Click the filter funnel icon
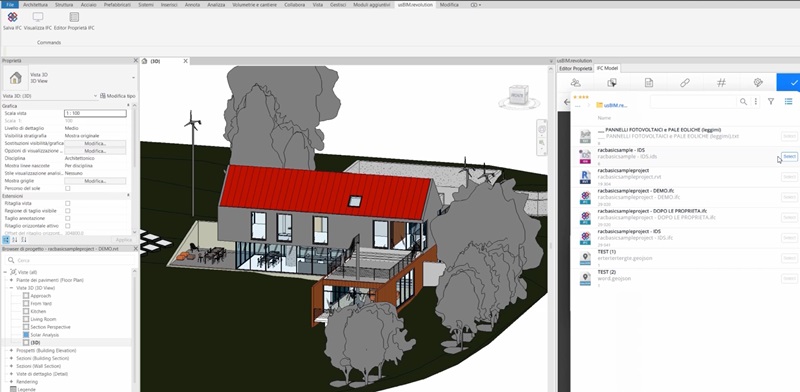This screenshot has height=392, width=800. (771, 102)
